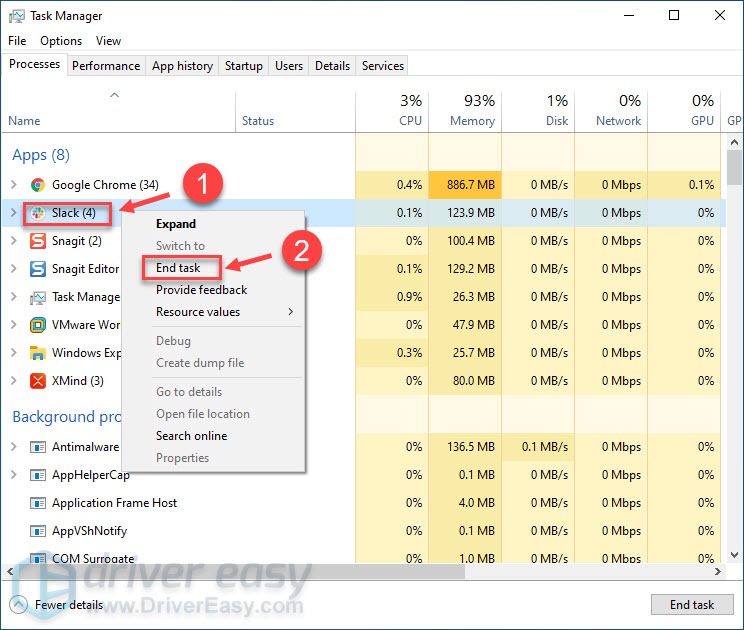Sort by the GPU column header
The image size is (744, 630).
click(x=684, y=111)
